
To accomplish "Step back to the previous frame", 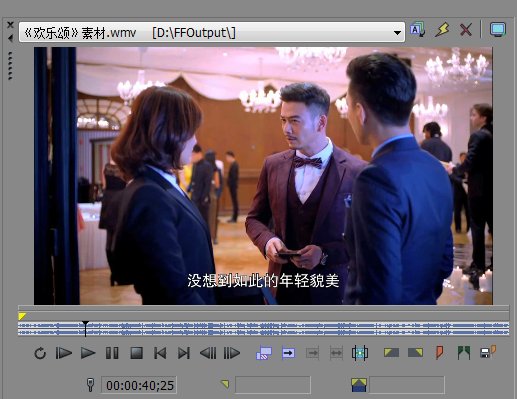I will 208,353.
